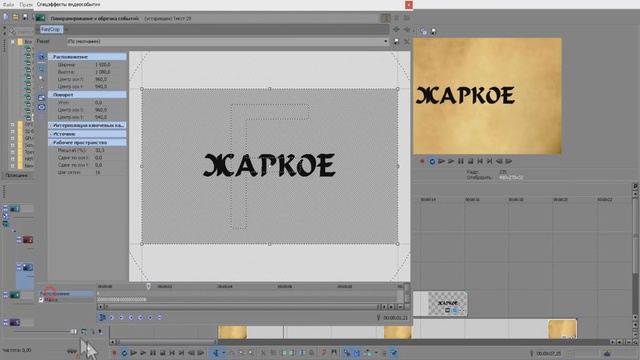Select the Normal Edit tool in bottom toolbar
This screenshot has height=360, width=640.
(x=216, y=353)
